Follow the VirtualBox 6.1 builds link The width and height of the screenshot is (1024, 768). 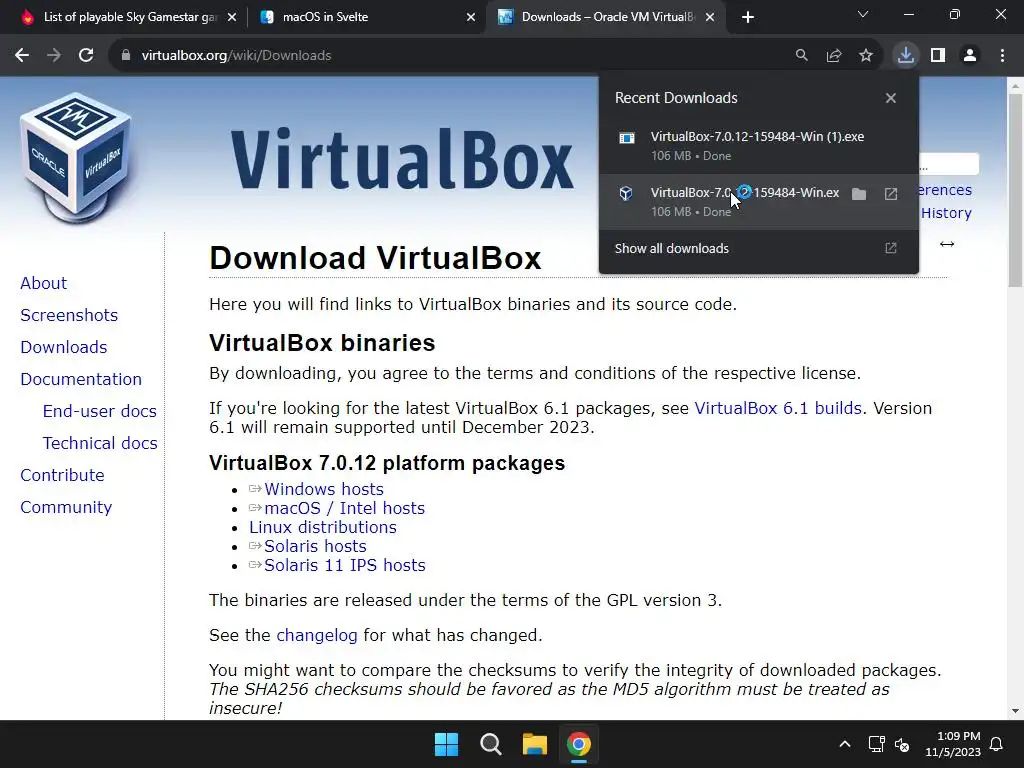click(778, 408)
